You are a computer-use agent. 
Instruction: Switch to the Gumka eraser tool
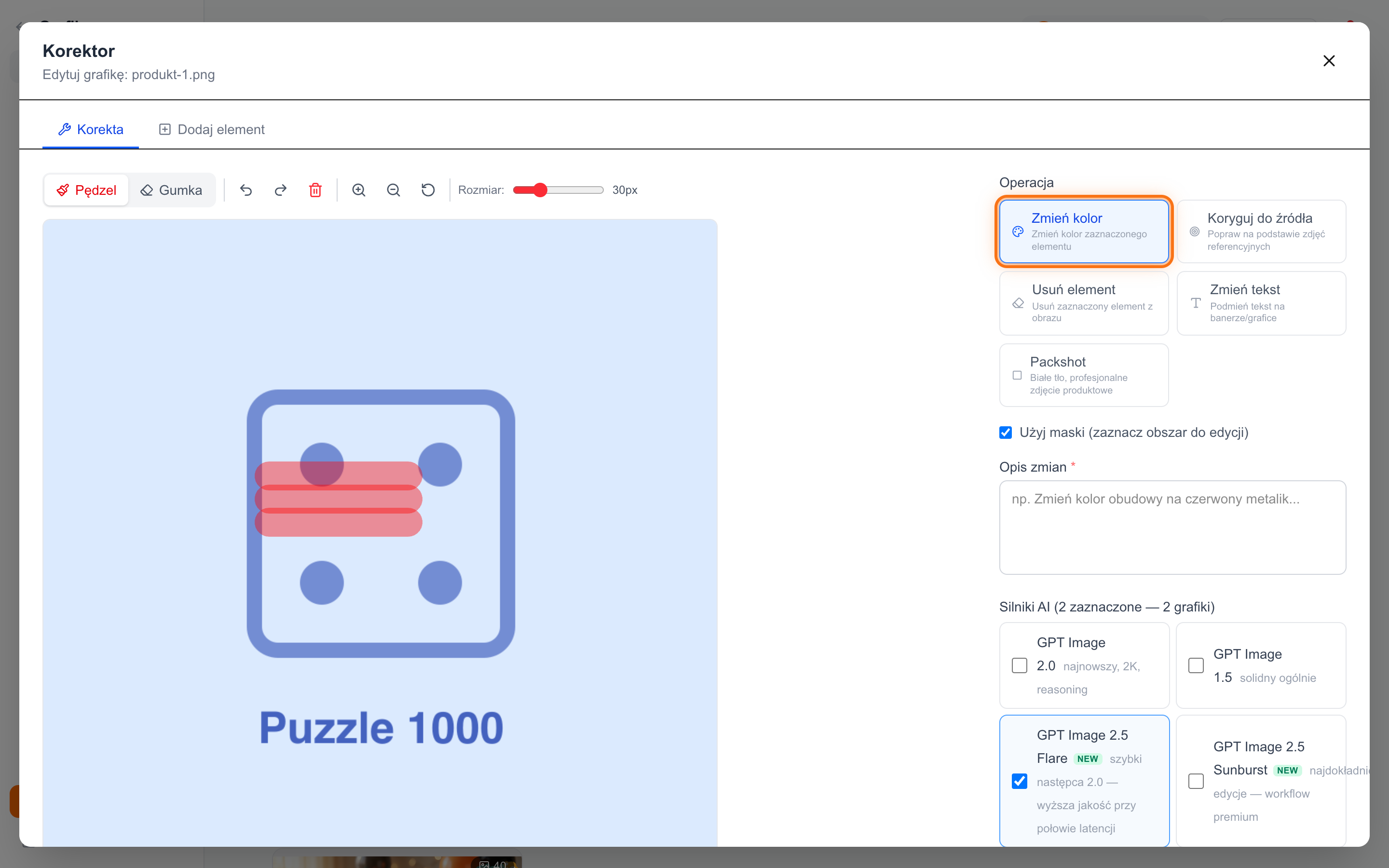[171, 190]
